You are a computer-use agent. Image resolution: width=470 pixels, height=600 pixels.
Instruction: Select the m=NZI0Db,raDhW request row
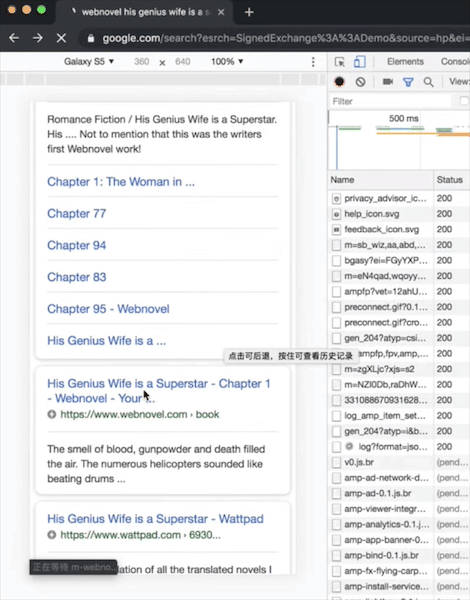[x=399, y=385]
